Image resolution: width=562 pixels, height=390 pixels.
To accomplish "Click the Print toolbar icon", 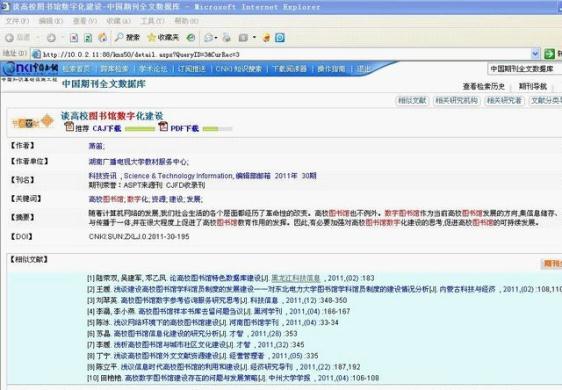I will [227, 37].
